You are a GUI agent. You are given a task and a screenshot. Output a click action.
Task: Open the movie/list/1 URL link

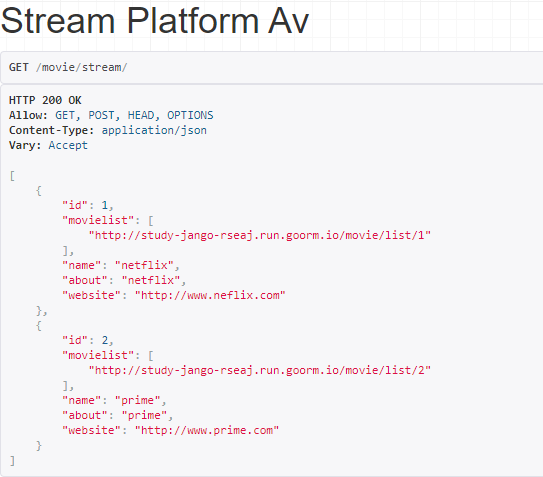(x=260, y=236)
